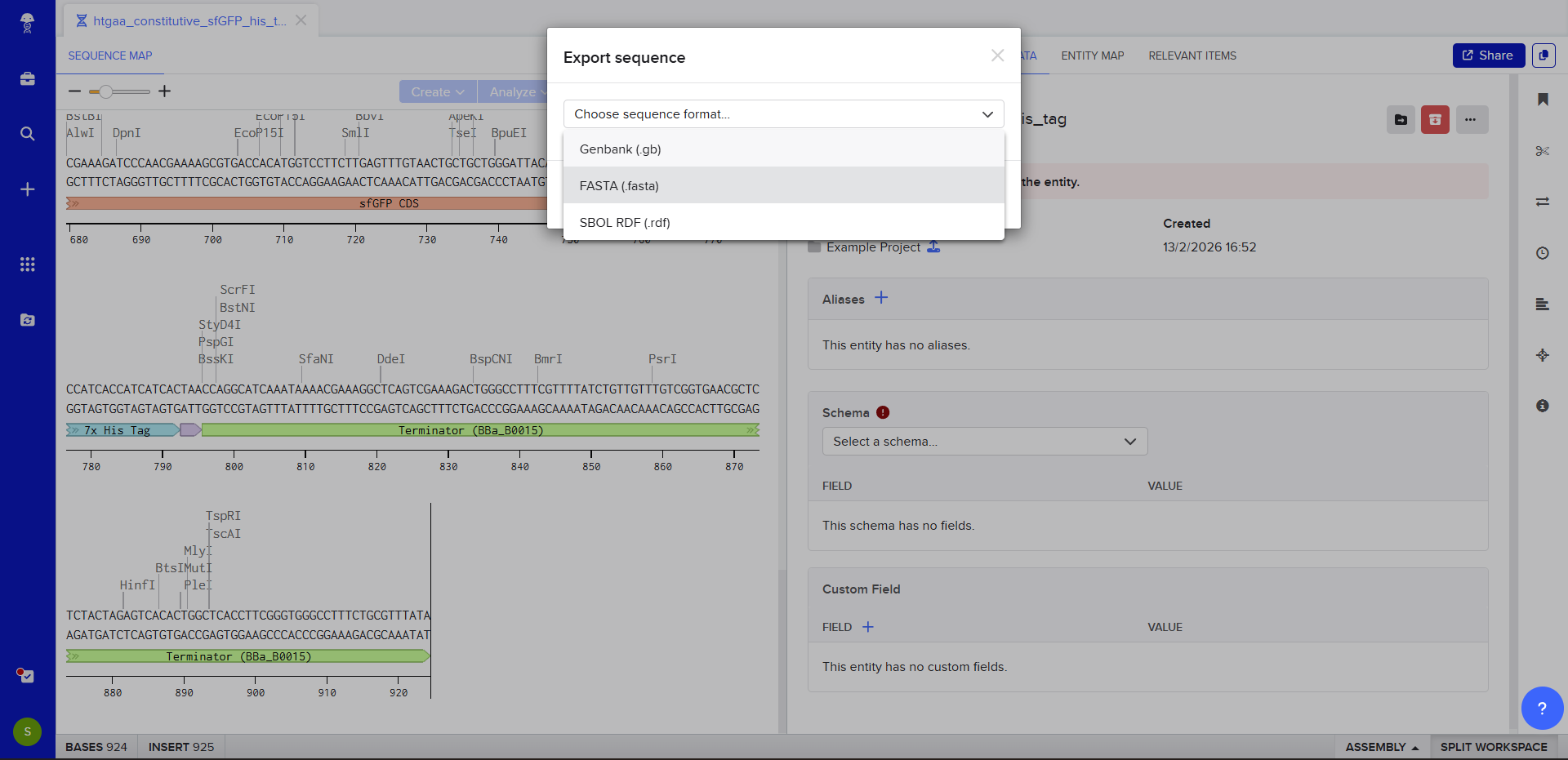1568x760 pixels.
Task: Select FASTA (.fasta) format option
Action: tap(619, 186)
